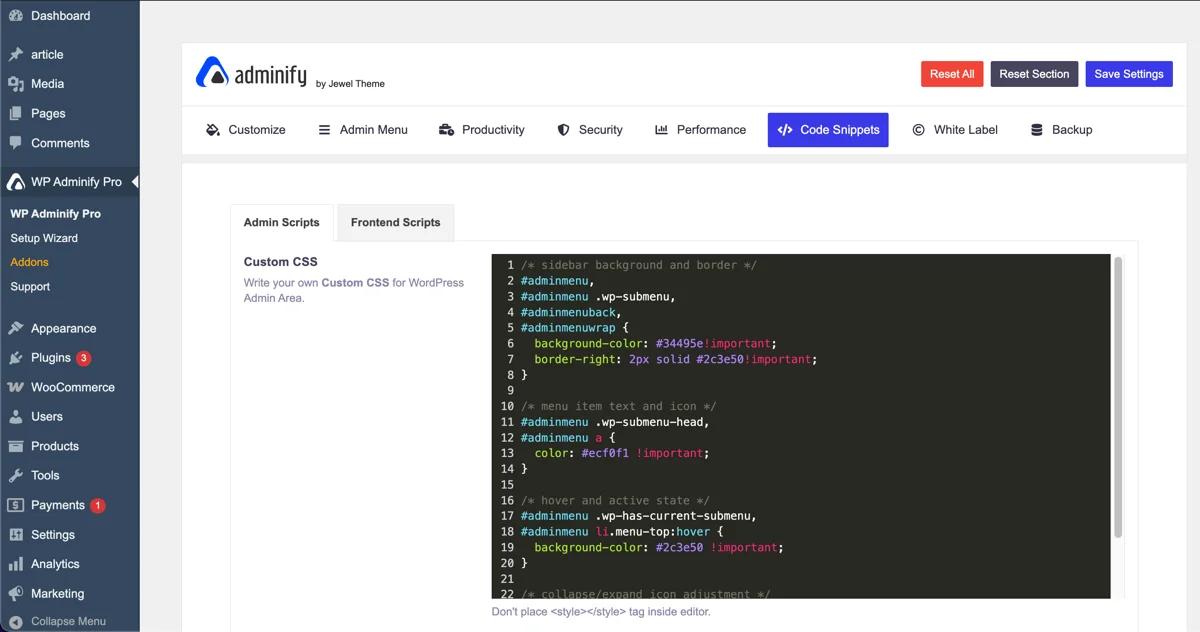Click the Media library icon

[x=15, y=84]
